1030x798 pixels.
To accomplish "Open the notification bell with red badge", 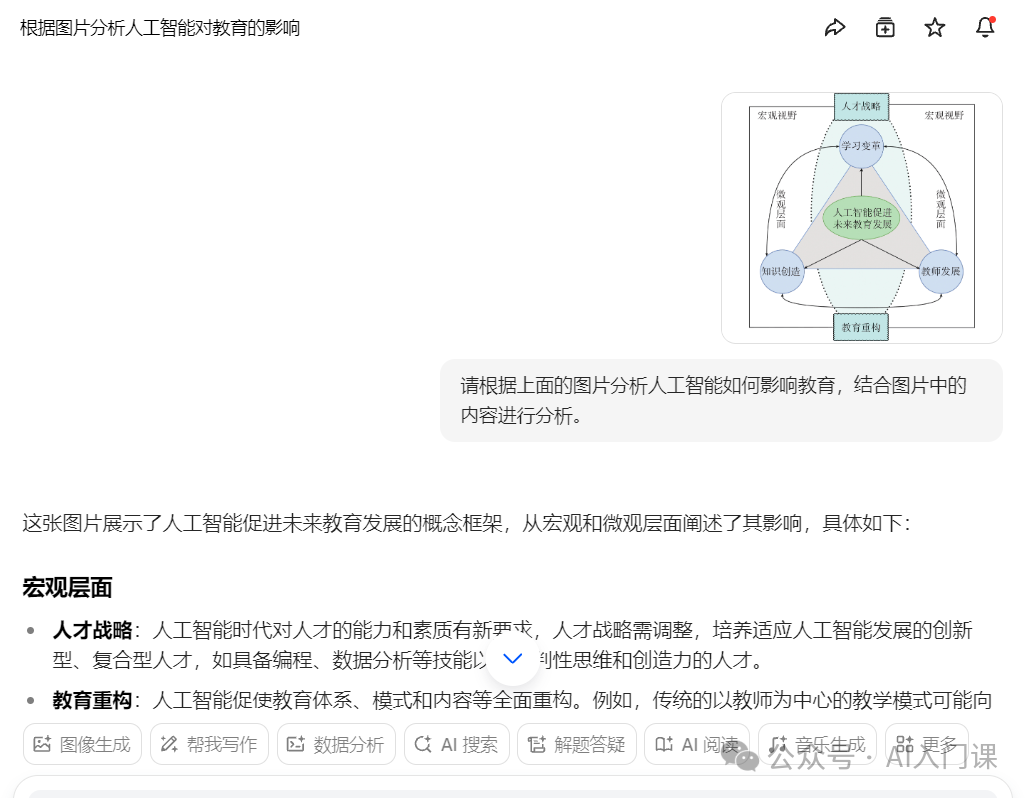I will [x=985, y=27].
